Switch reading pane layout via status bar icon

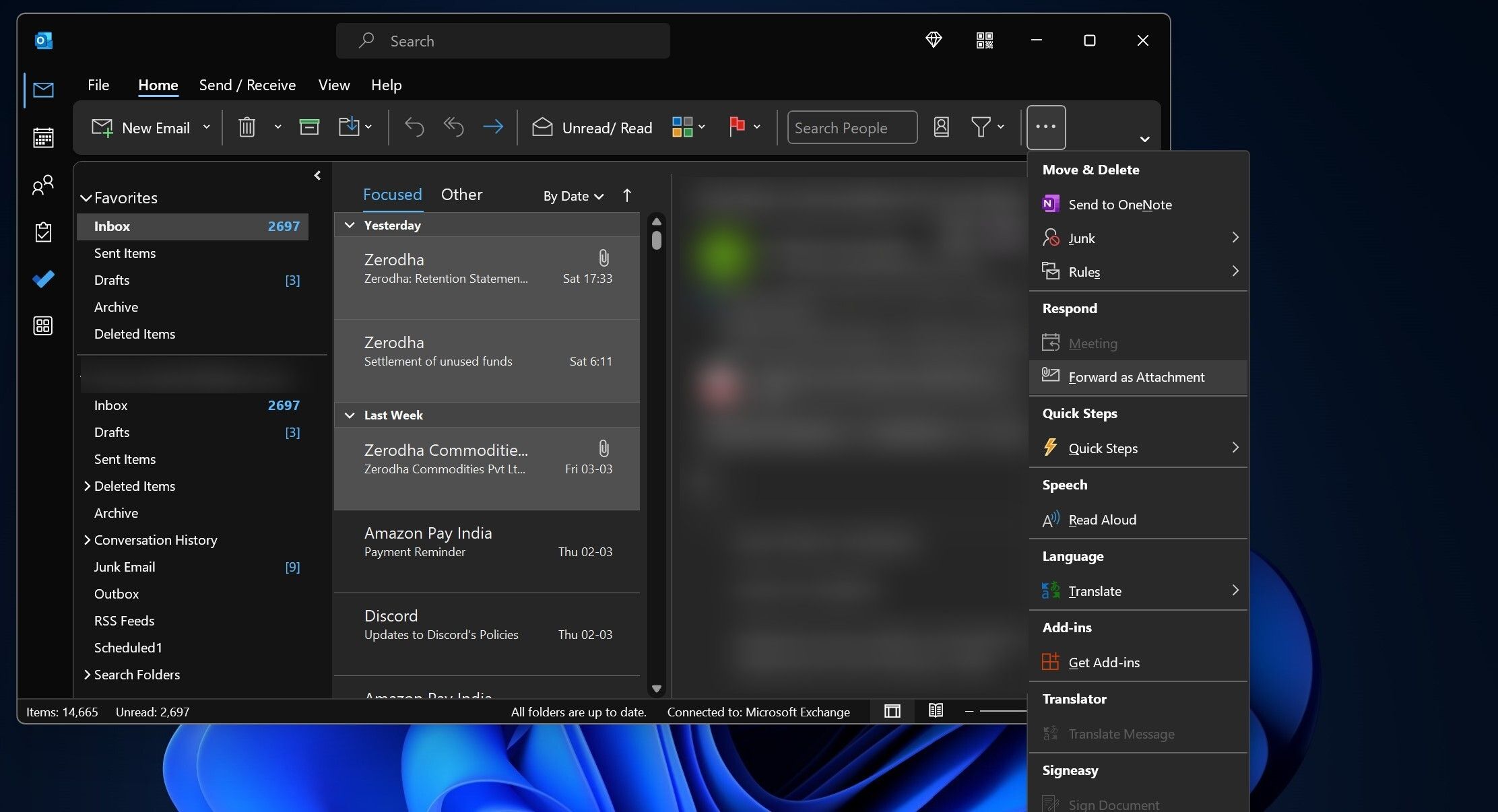click(x=891, y=711)
